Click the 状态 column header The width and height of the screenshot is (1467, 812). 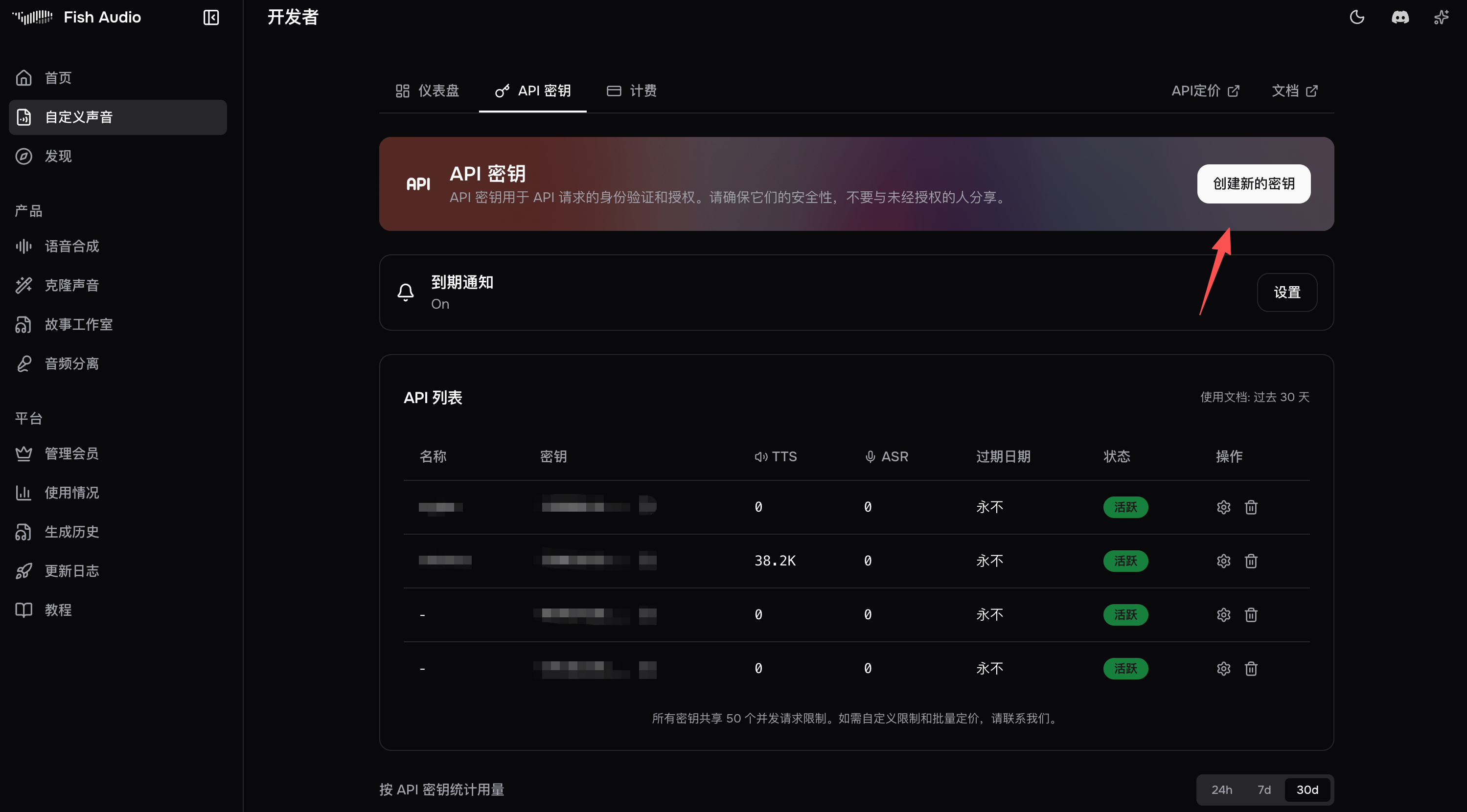1117,457
